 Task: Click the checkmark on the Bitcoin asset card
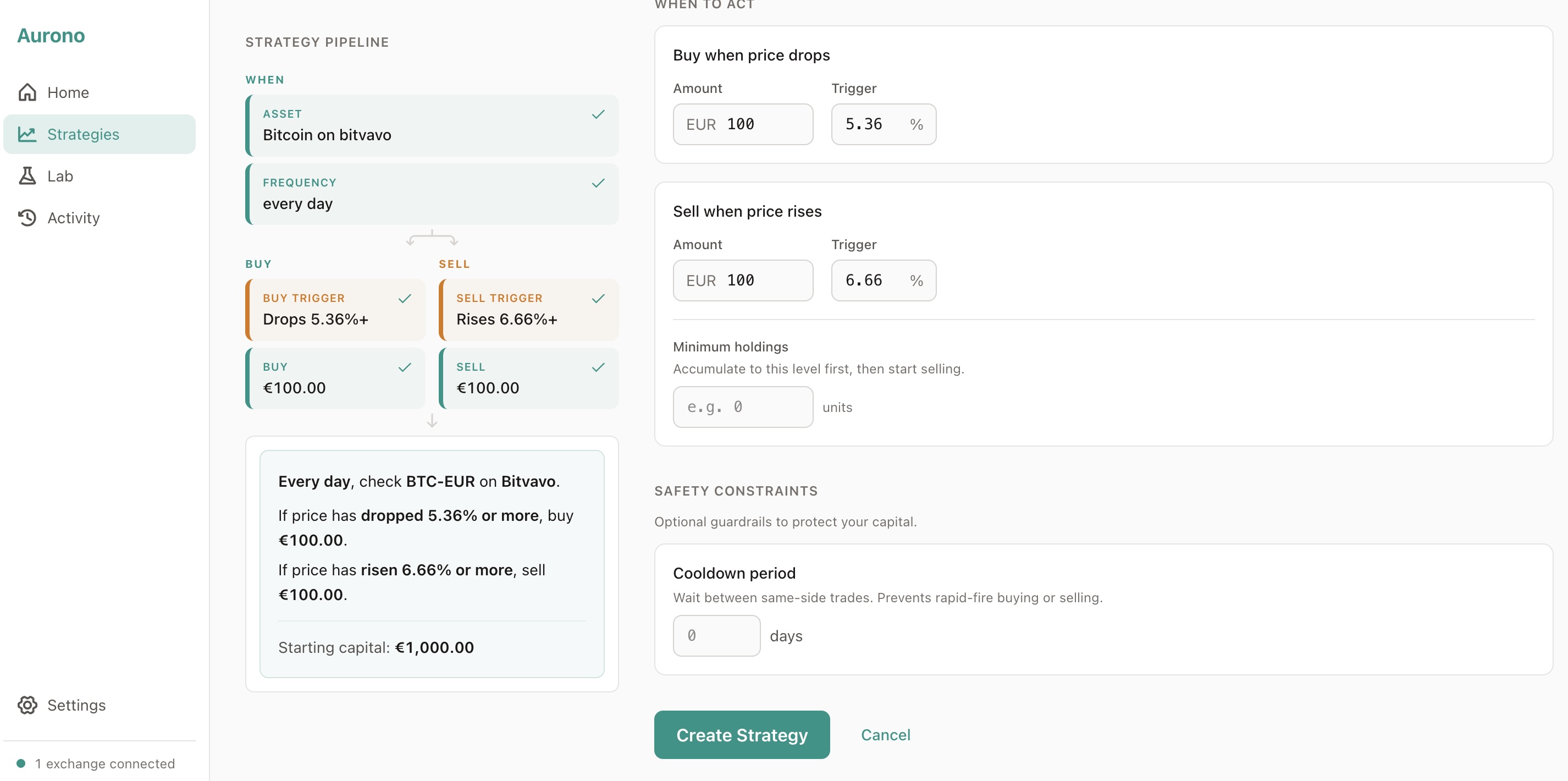tap(598, 114)
